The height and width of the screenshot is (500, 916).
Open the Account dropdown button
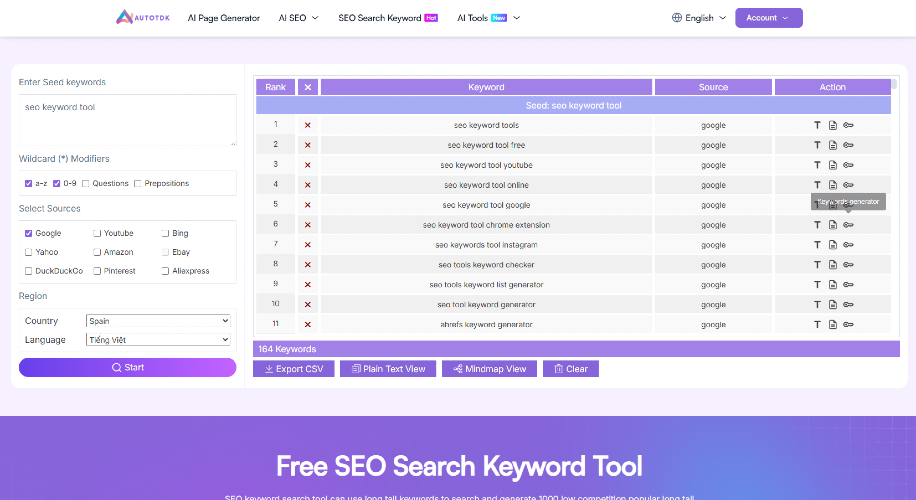pyautogui.click(x=768, y=18)
